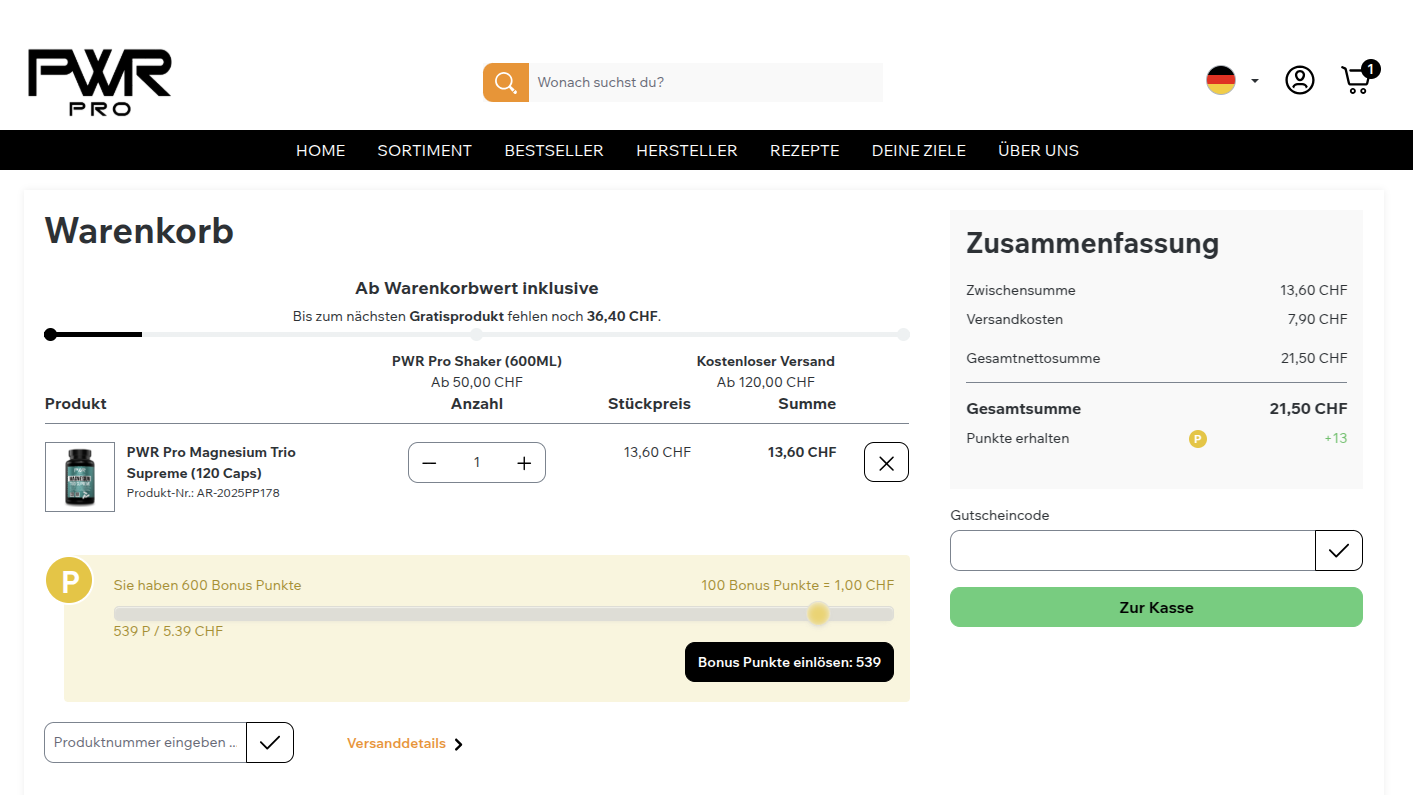Screen dimensions: 1413x795
Task: Expand the language dropdown arrow
Action: coord(1255,81)
